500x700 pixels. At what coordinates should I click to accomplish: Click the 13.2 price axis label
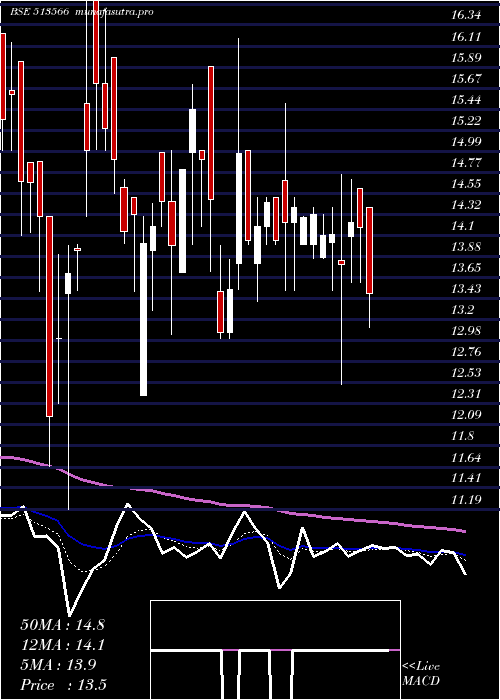[x=462, y=310]
